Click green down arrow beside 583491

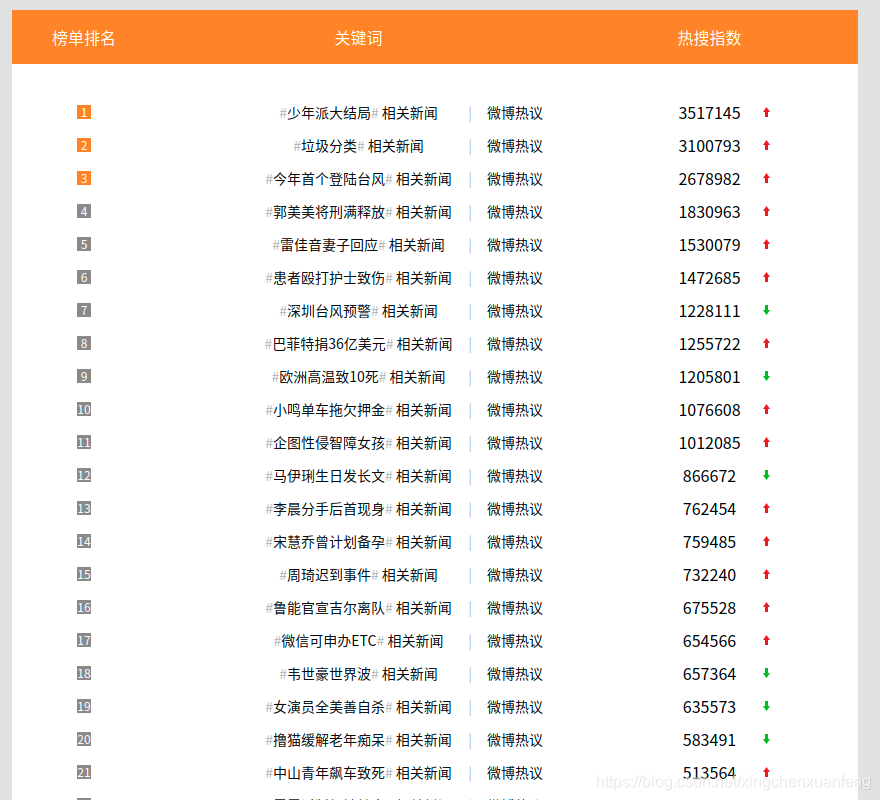pos(766,740)
